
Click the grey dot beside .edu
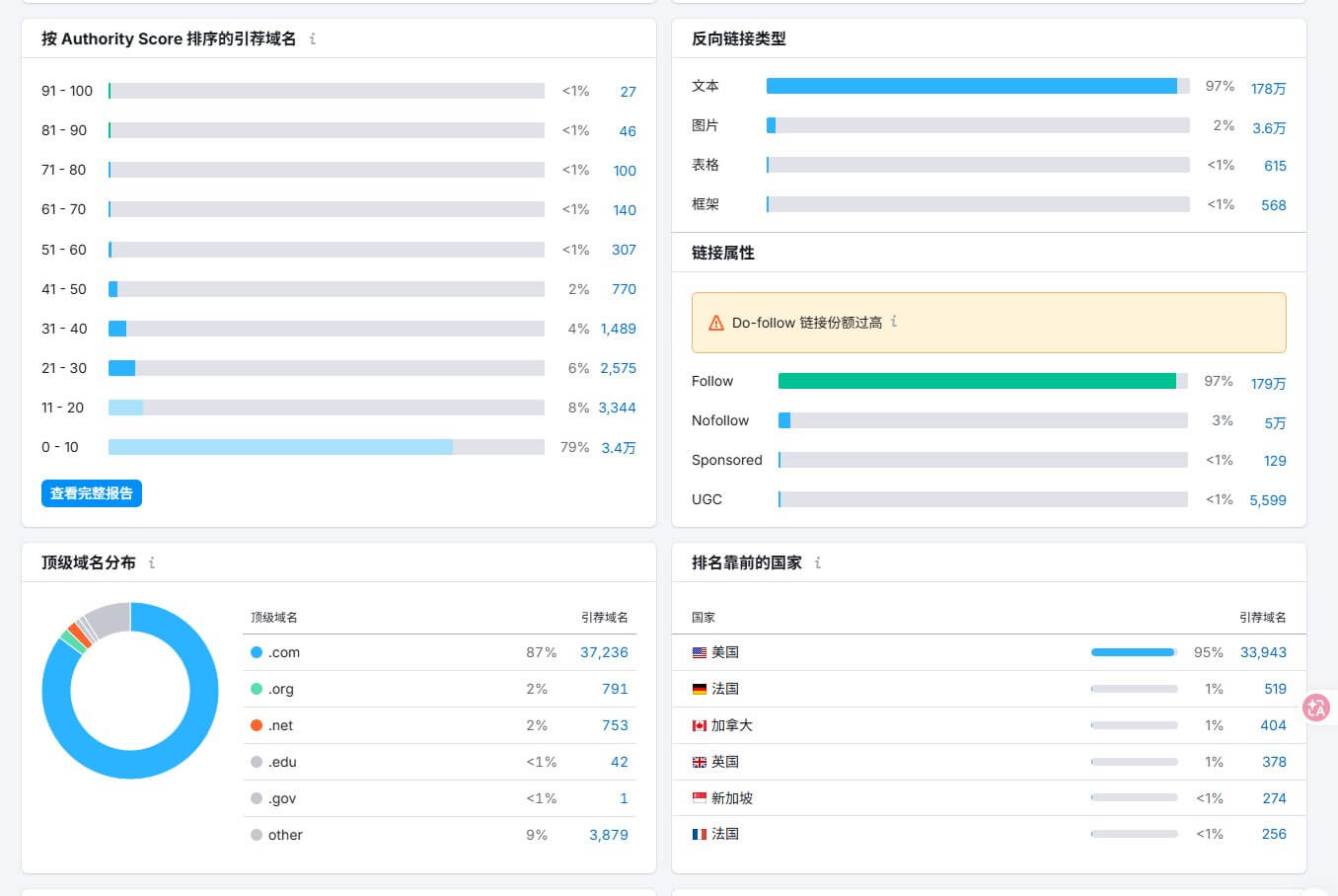point(257,762)
